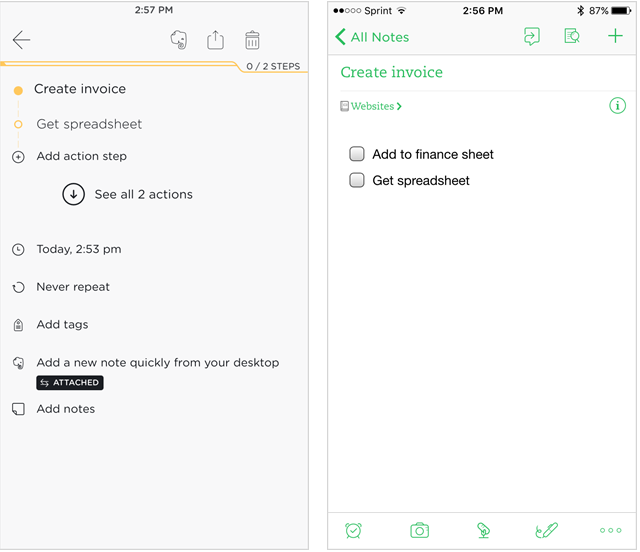This screenshot has height=552, width=640.
Task: Tap the orange dot beside Create invoice
Action: click(18, 90)
